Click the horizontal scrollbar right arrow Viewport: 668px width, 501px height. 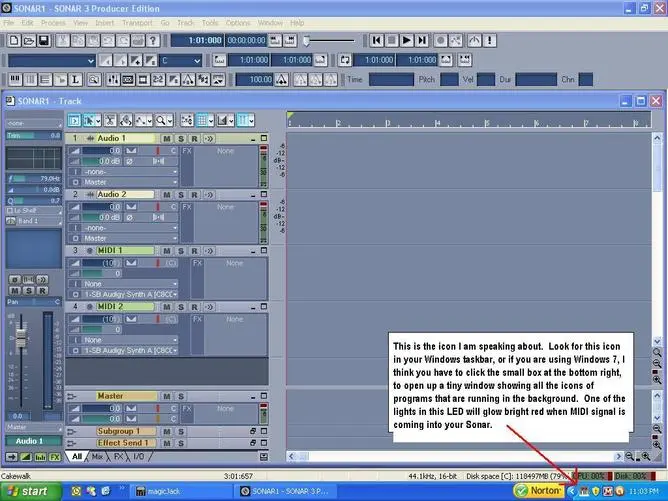[x=618, y=457]
